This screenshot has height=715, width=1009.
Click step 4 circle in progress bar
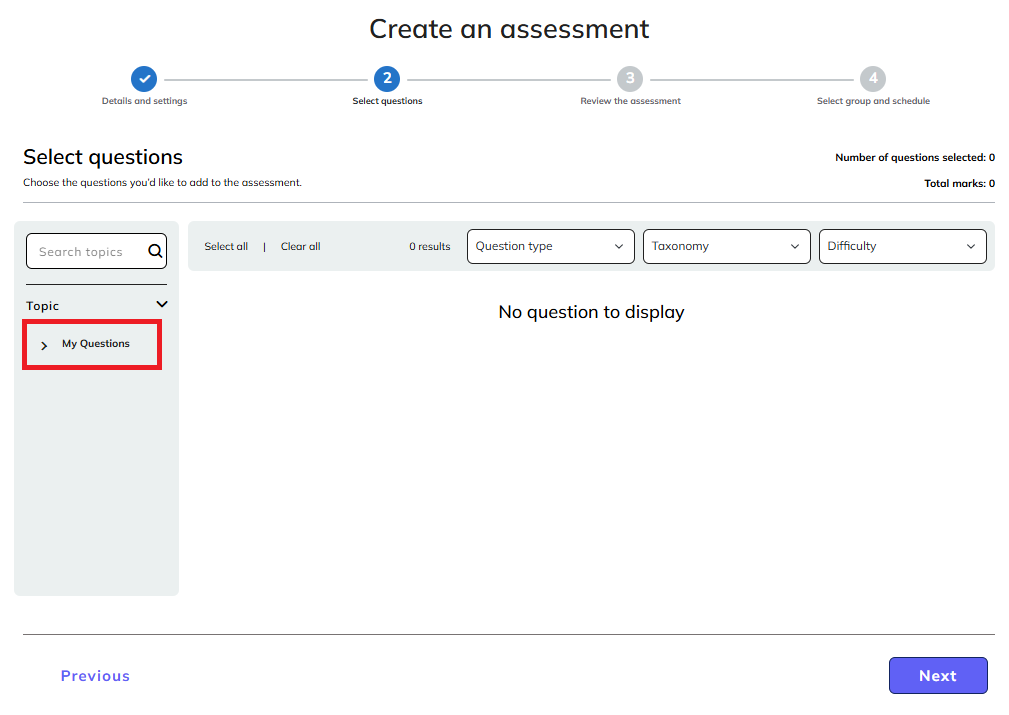pyautogui.click(x=873, y=79)
